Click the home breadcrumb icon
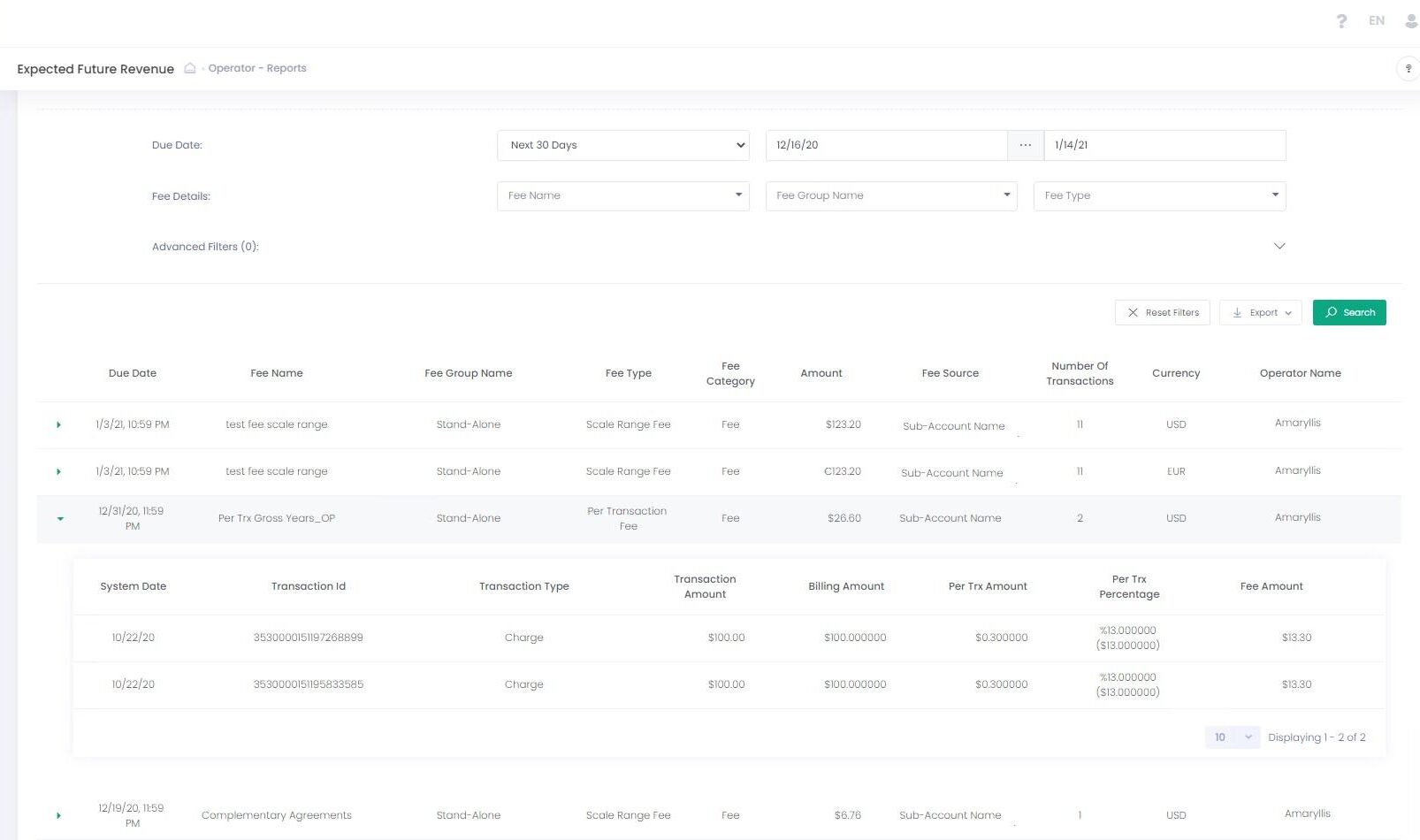The height and width of the screenshot is (840, 1420). (x=189, y=68)
